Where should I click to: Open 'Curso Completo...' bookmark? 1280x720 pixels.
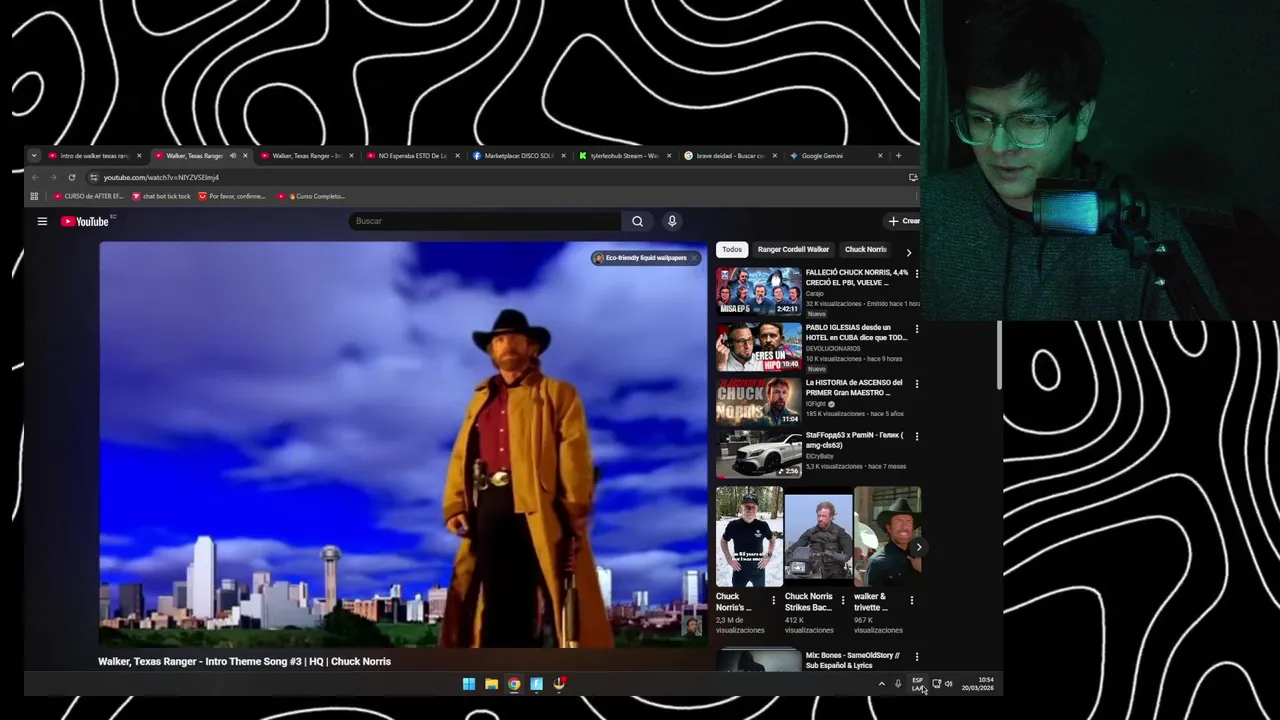[311, 196]
